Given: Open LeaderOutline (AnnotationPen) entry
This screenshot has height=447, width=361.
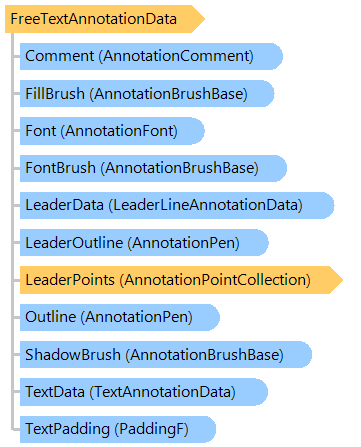Looking at the screenshot, I should 144,243.
